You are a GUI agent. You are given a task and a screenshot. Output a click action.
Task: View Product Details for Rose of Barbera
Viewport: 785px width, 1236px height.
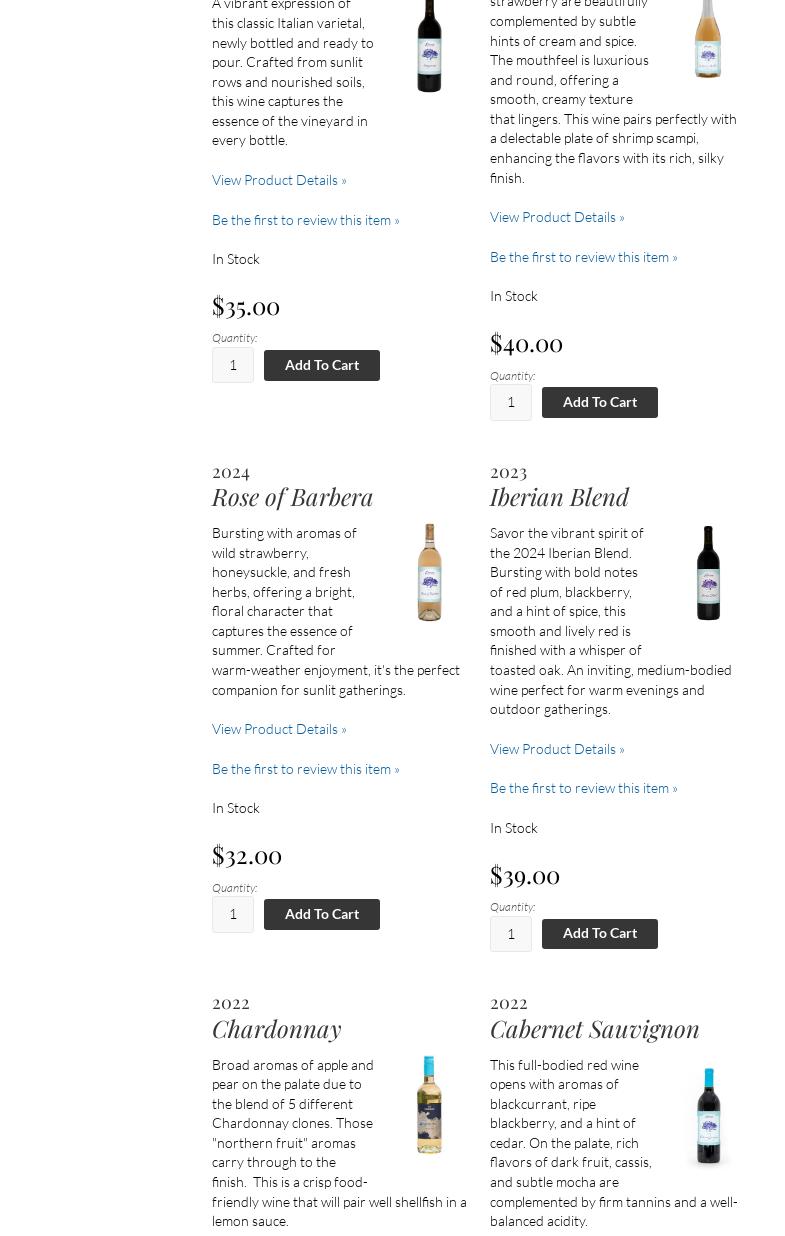pyautogui.click(x=279, y=729)
